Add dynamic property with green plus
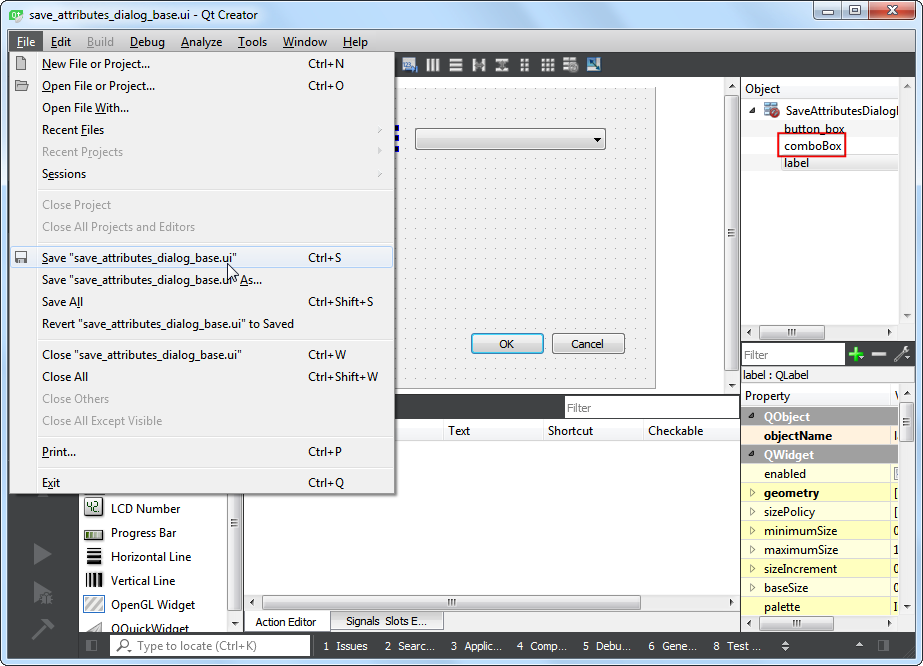Screen dimensions: 923x666 855,354
